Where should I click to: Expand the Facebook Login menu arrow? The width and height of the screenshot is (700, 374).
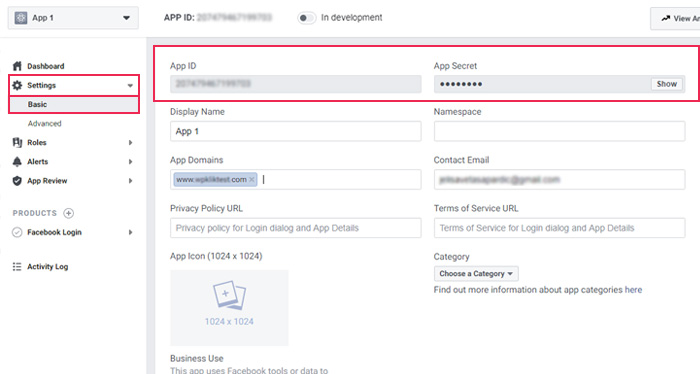[x=130, y=232]
